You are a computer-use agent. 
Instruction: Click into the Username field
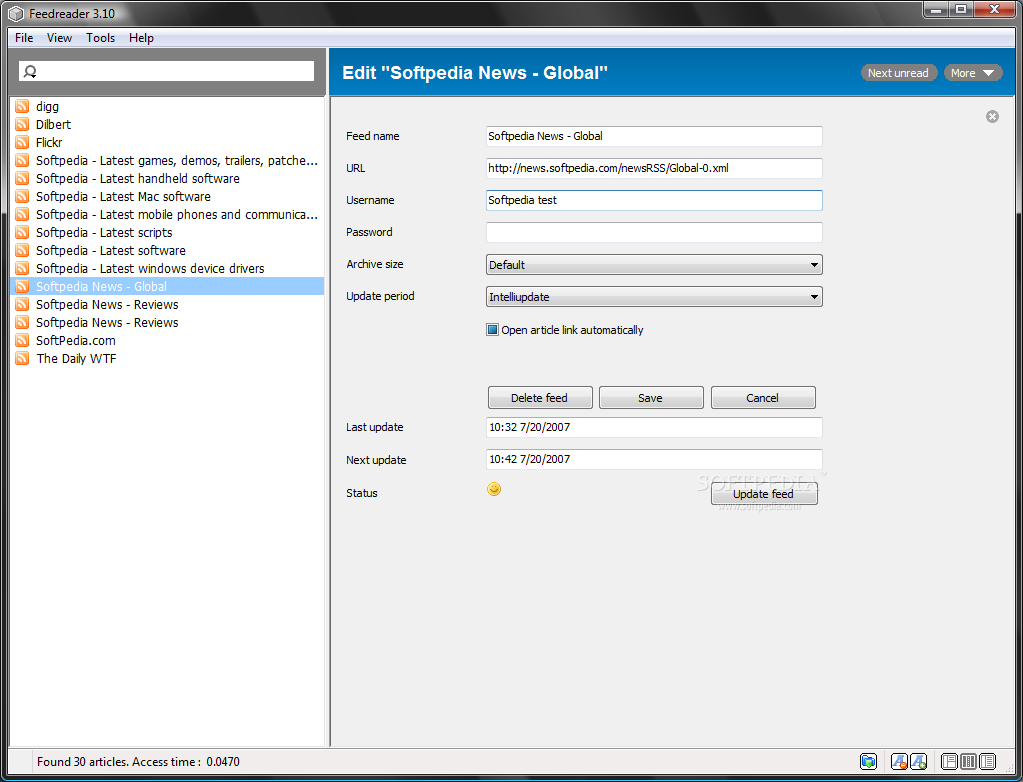pyautogui.click(x=654, y=200)
